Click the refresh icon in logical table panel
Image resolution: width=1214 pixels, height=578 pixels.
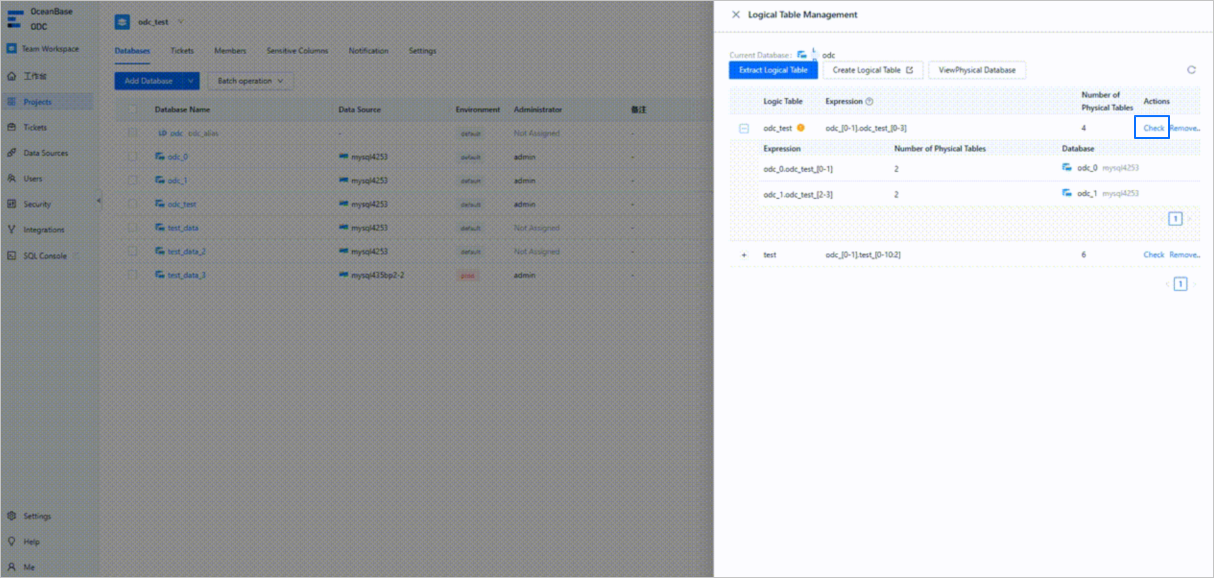1191,70
